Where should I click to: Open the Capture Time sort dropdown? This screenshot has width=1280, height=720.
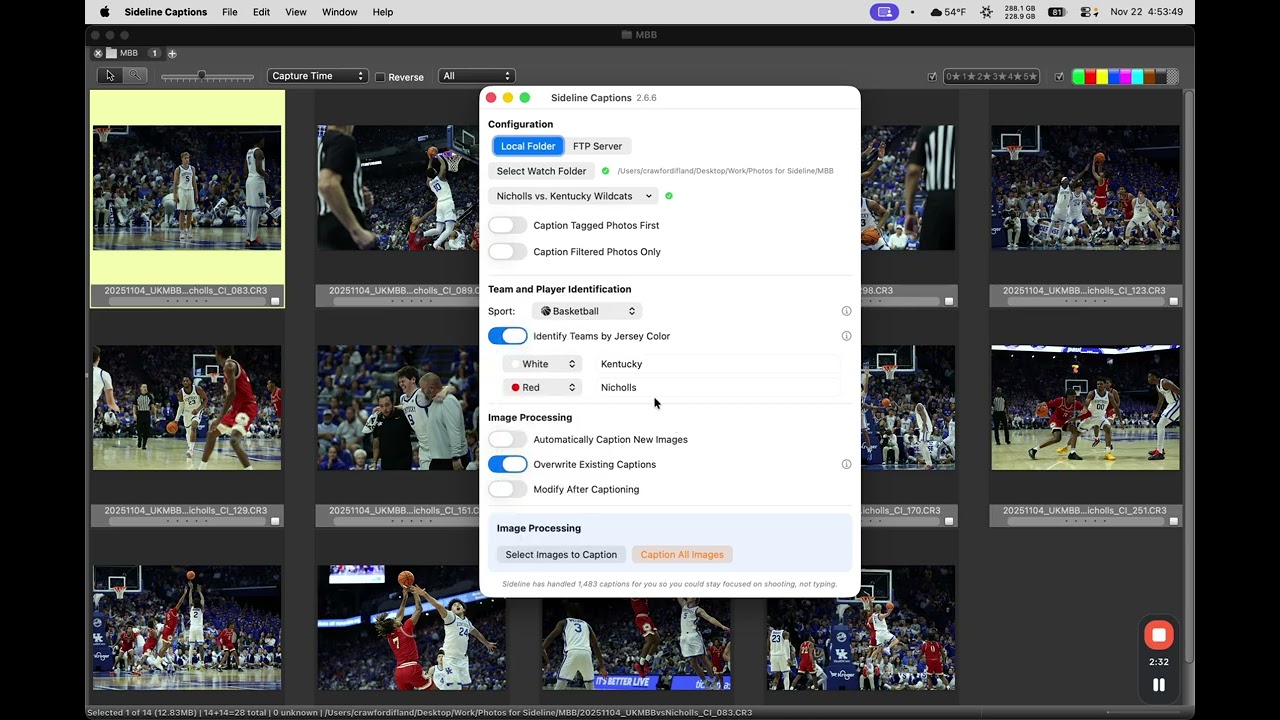click(317, 76)
